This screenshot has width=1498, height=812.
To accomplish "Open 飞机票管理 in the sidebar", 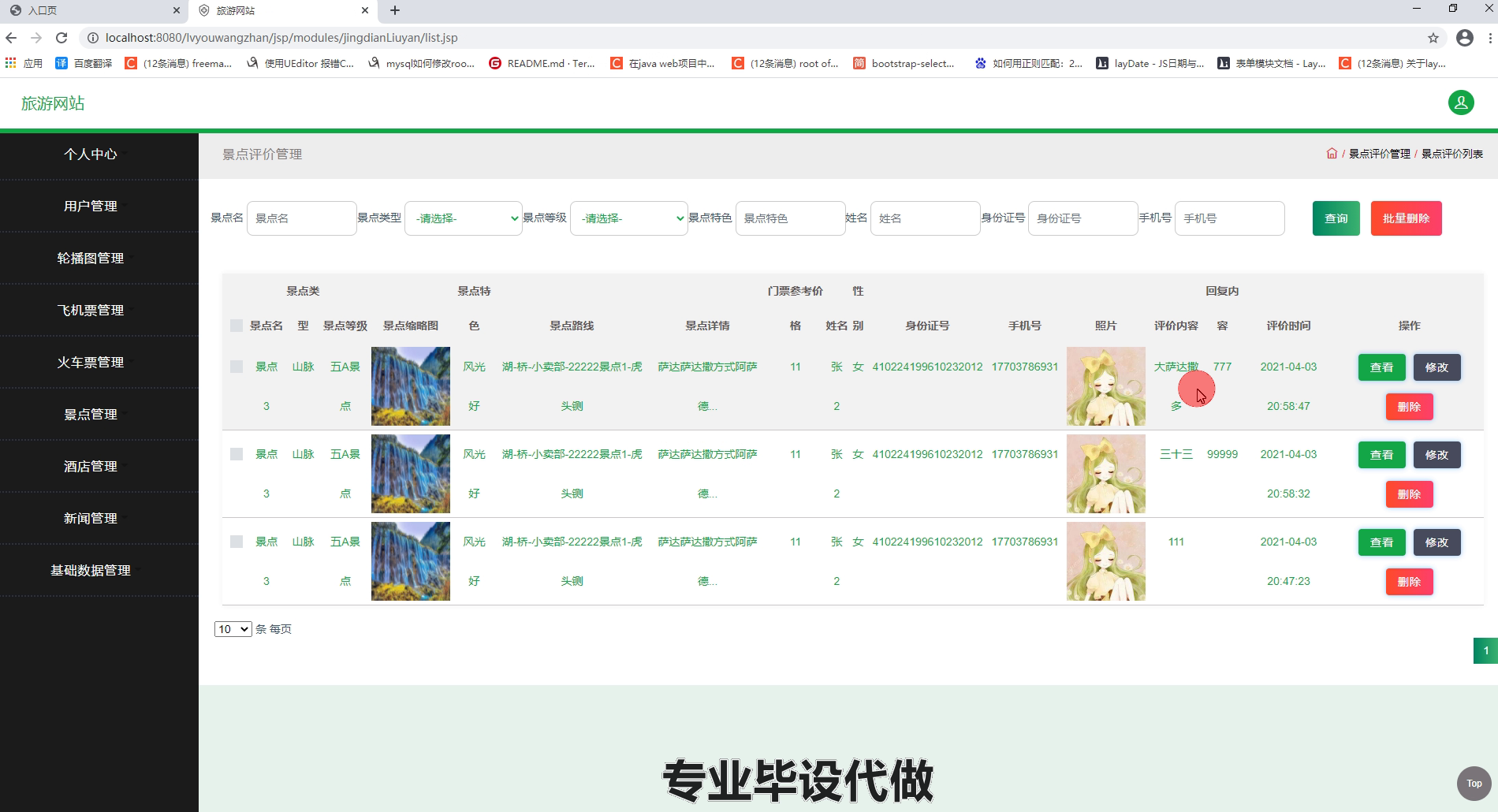I will (x=91, y=311).
